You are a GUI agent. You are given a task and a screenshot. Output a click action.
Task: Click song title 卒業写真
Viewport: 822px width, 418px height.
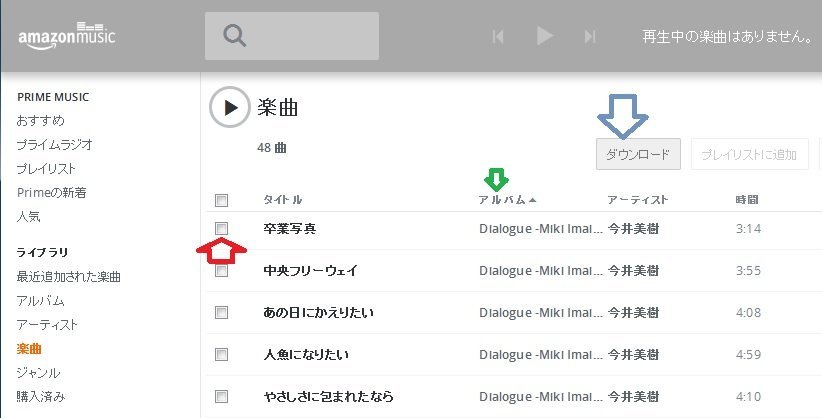click(289, 229)
